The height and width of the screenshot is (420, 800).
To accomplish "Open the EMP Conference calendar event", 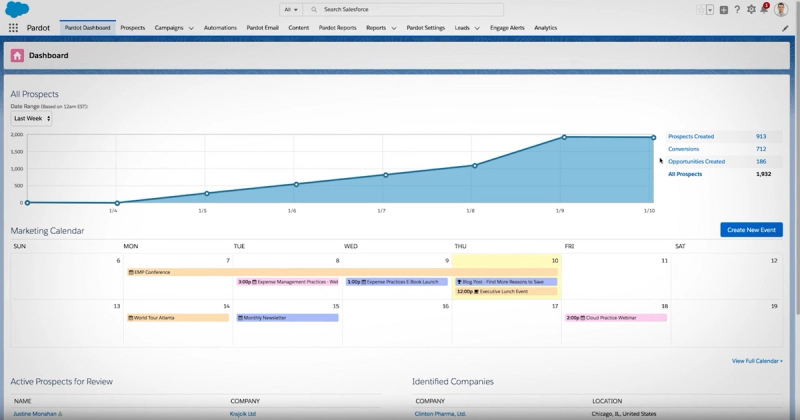I will (x=342, y=273).
